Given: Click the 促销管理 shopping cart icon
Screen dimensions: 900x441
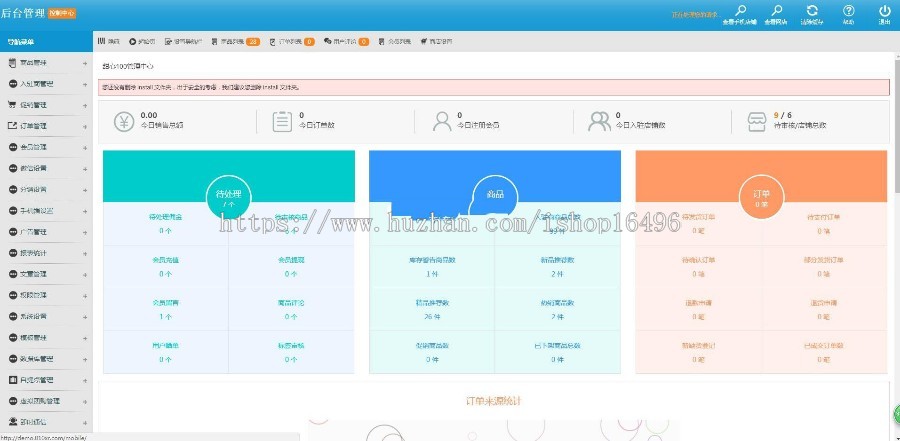Looking at the screenshot, I should 12,105.
